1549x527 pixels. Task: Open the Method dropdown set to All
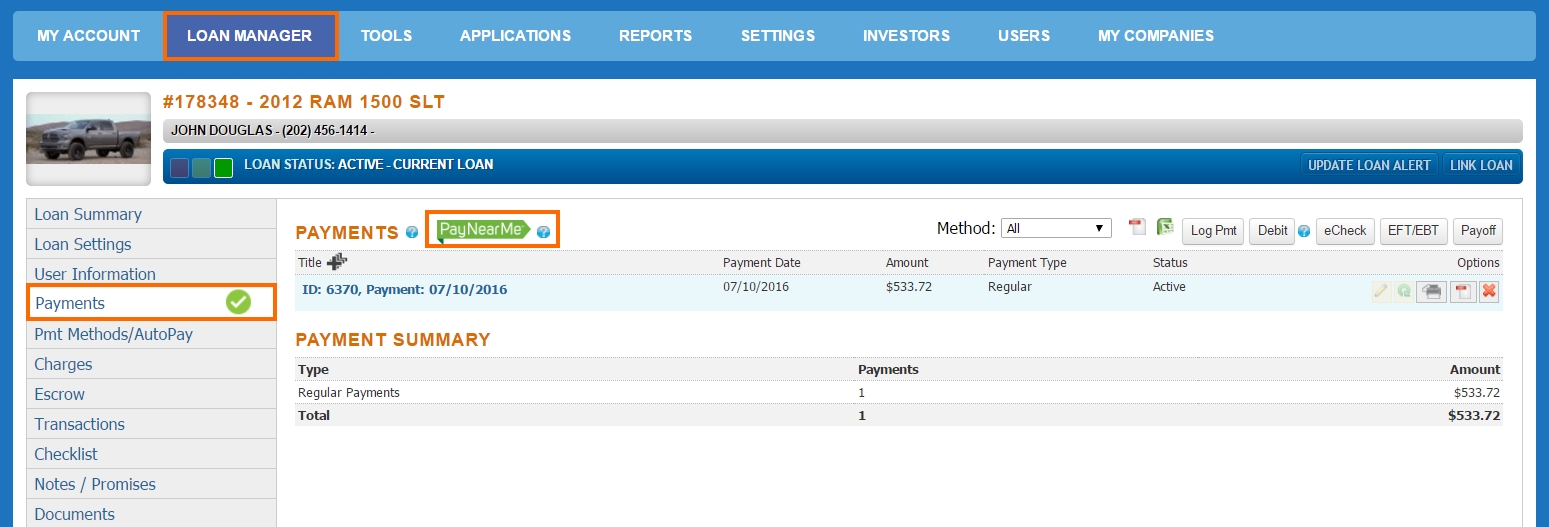pyautogui.click(x=1056, y=228)
